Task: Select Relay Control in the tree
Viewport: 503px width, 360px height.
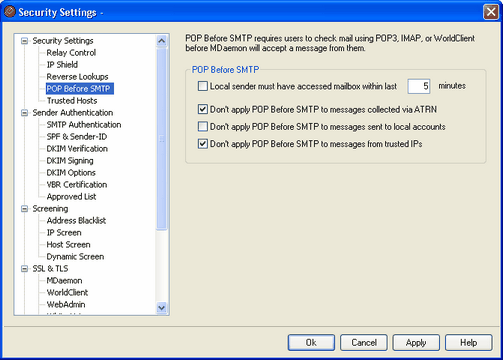Action: coord(71,53)
